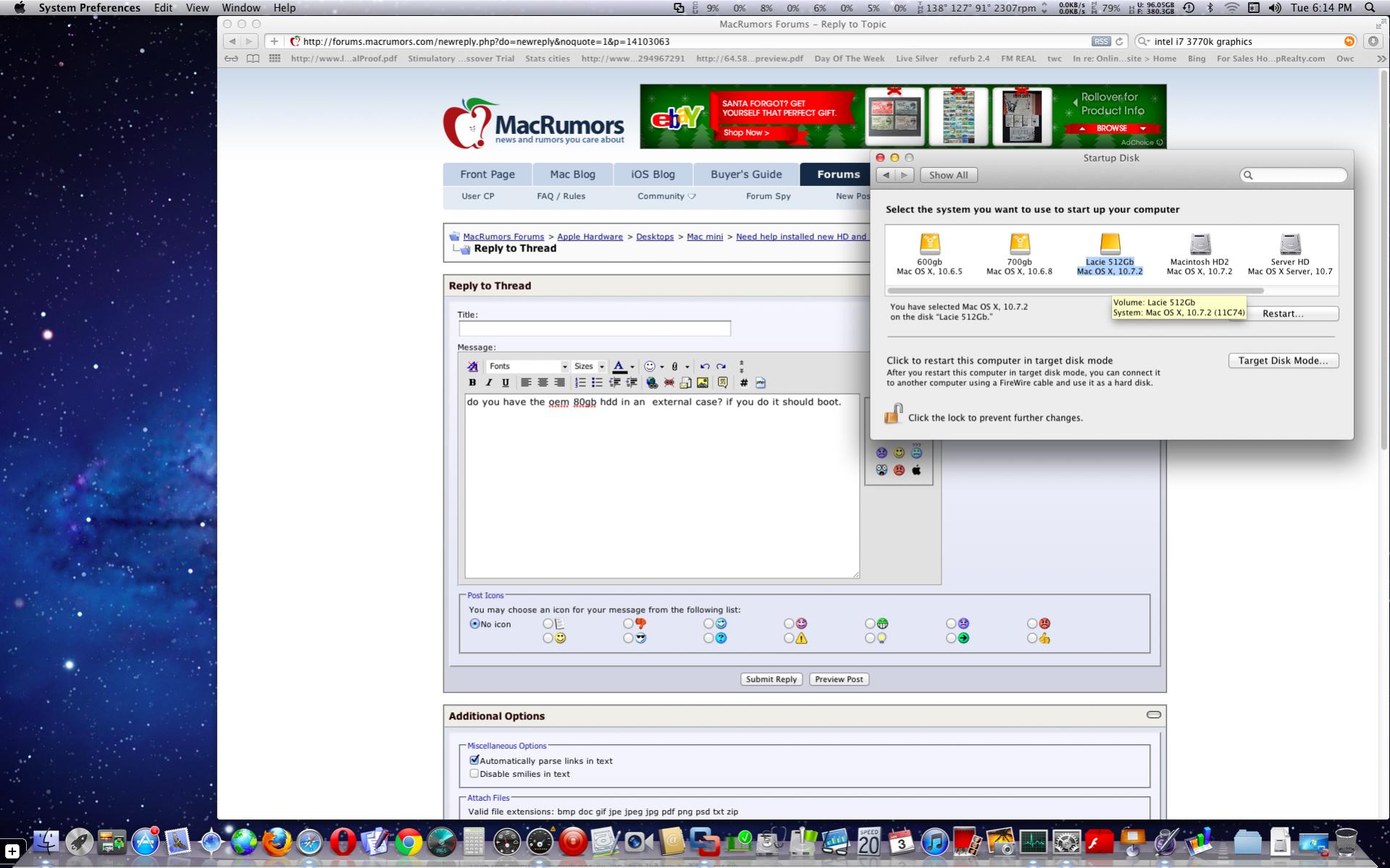
Task: Align message text to the left
Action: 526,382
